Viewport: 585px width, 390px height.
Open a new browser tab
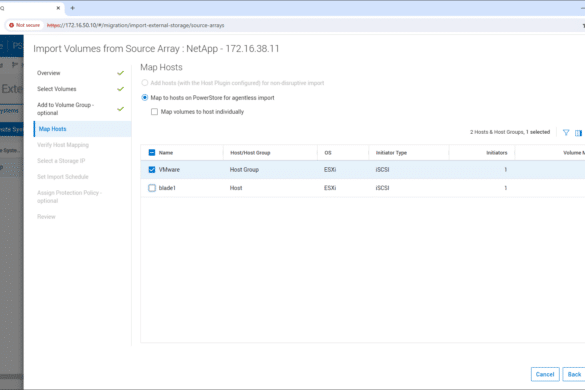[x=72, y=8]
